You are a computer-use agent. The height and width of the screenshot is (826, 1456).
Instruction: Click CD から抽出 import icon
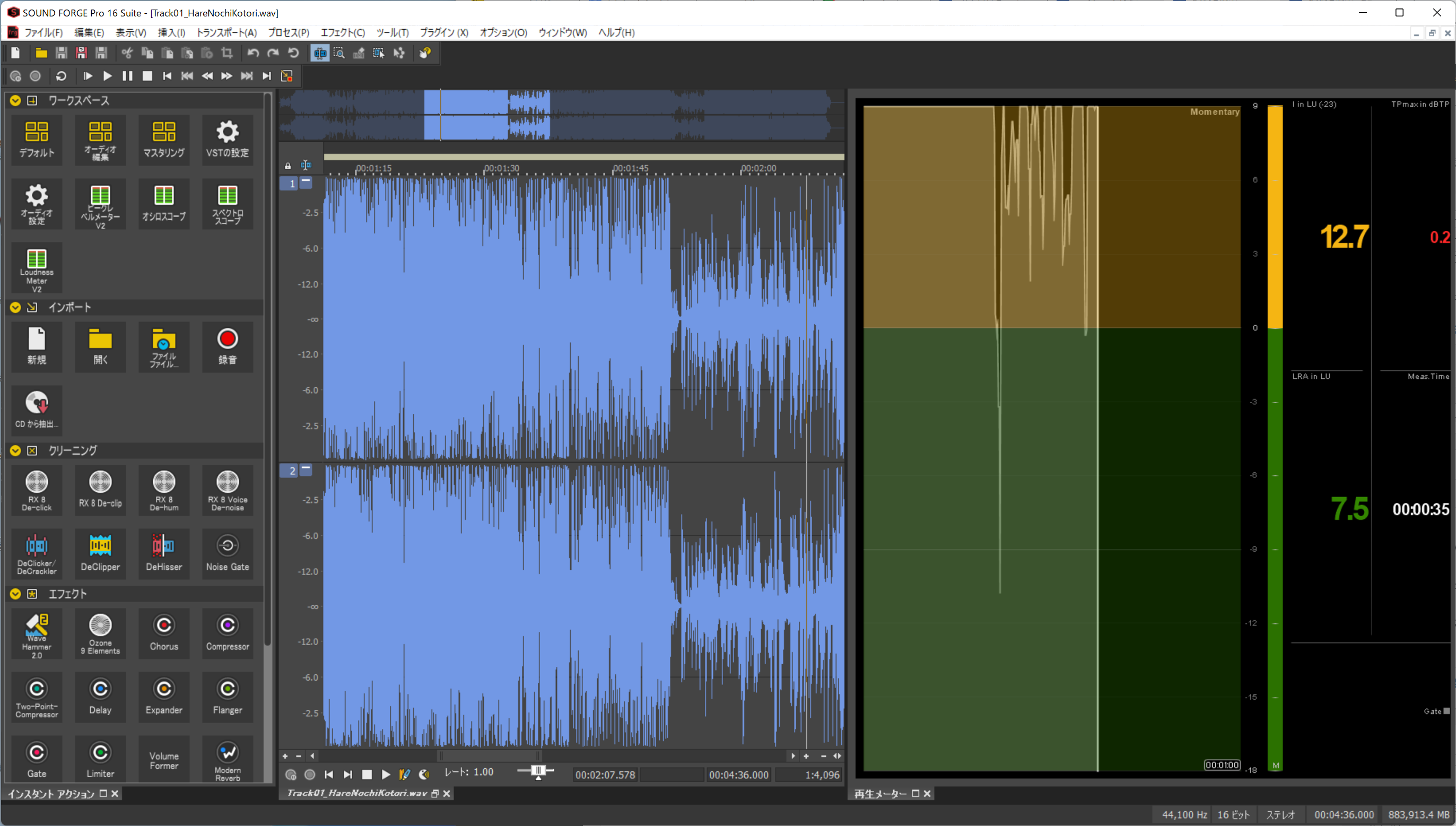[37, 410]
